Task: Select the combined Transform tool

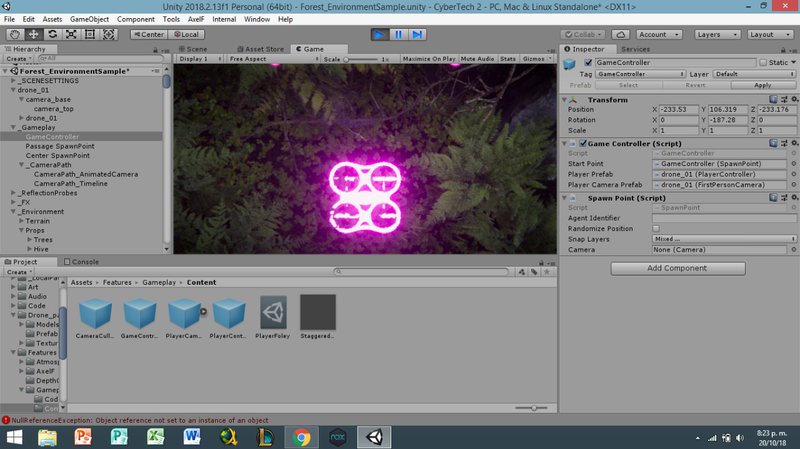Action: pos(109,34)
